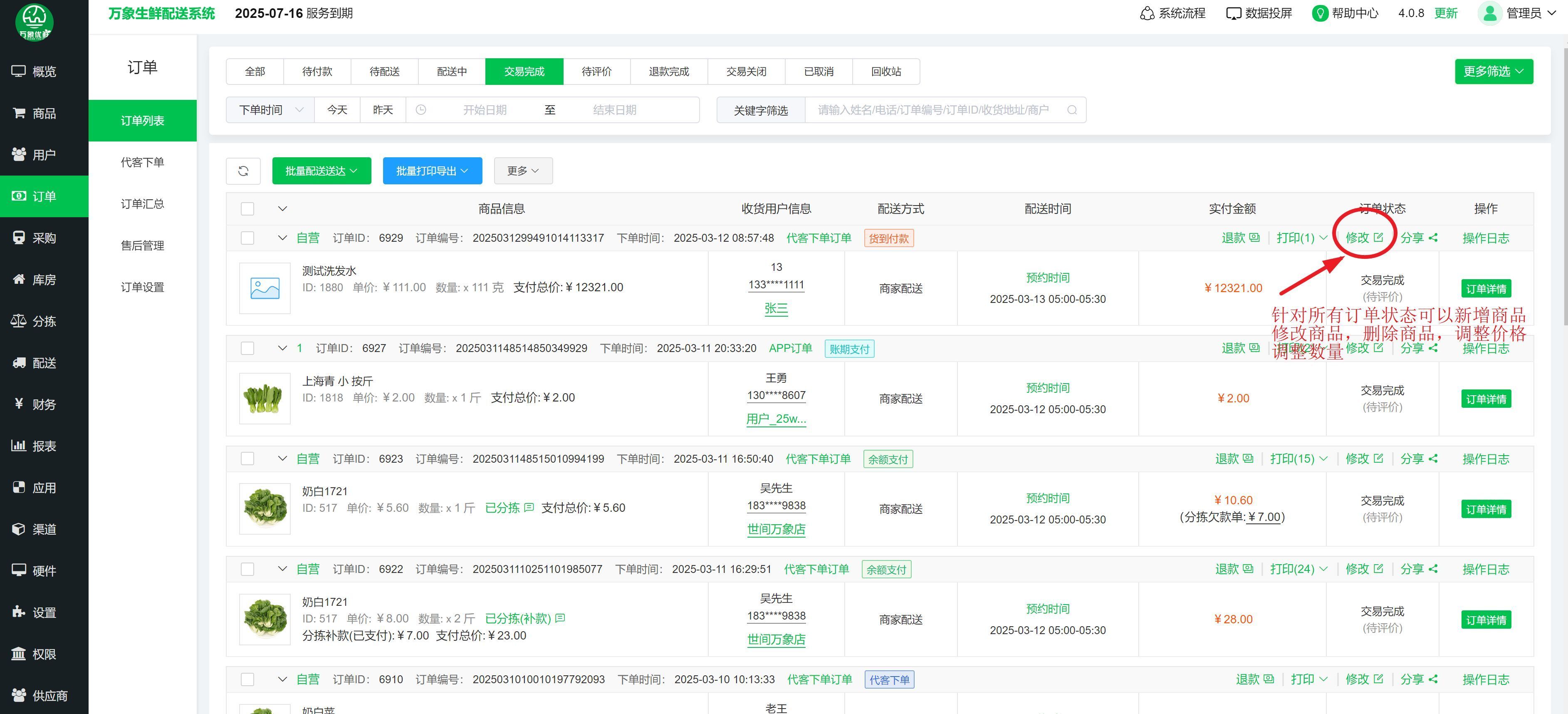Tick the select-all checkbox in table header
Image resolution: width=1568 pixels, height=714 pixels.
click(247, 209)
